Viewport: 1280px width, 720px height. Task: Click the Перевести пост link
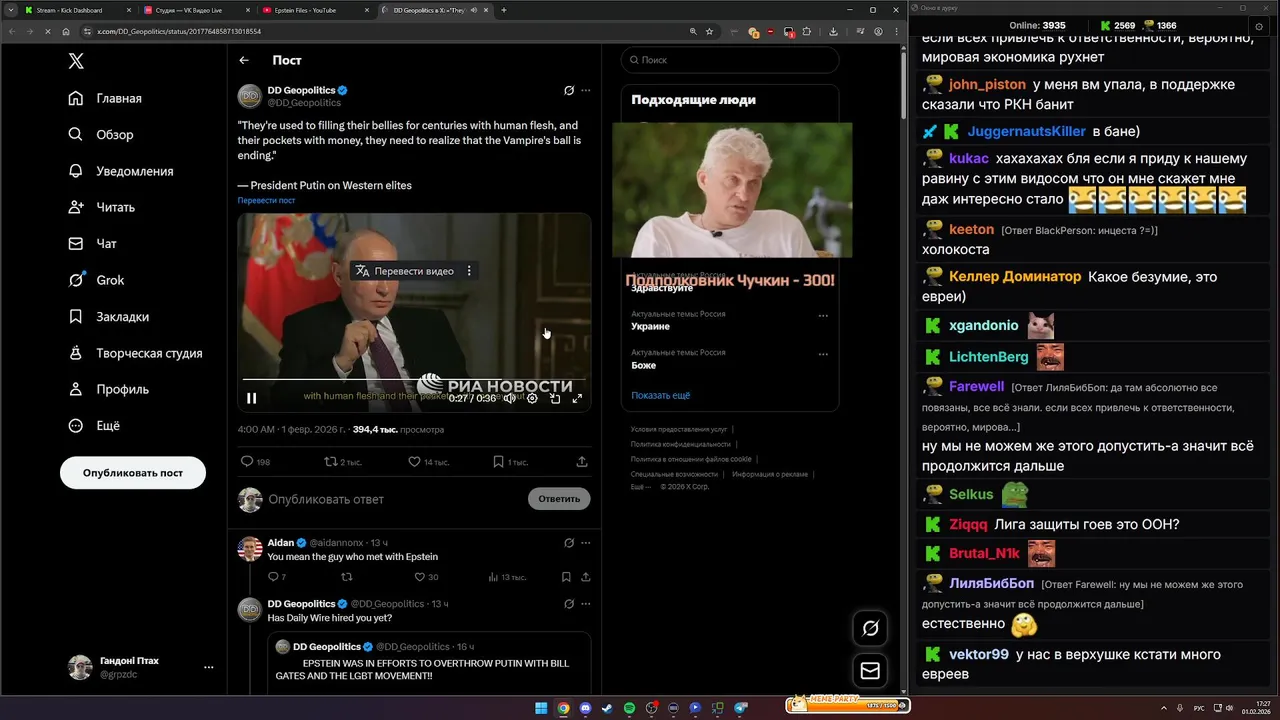tap(266, 201)
